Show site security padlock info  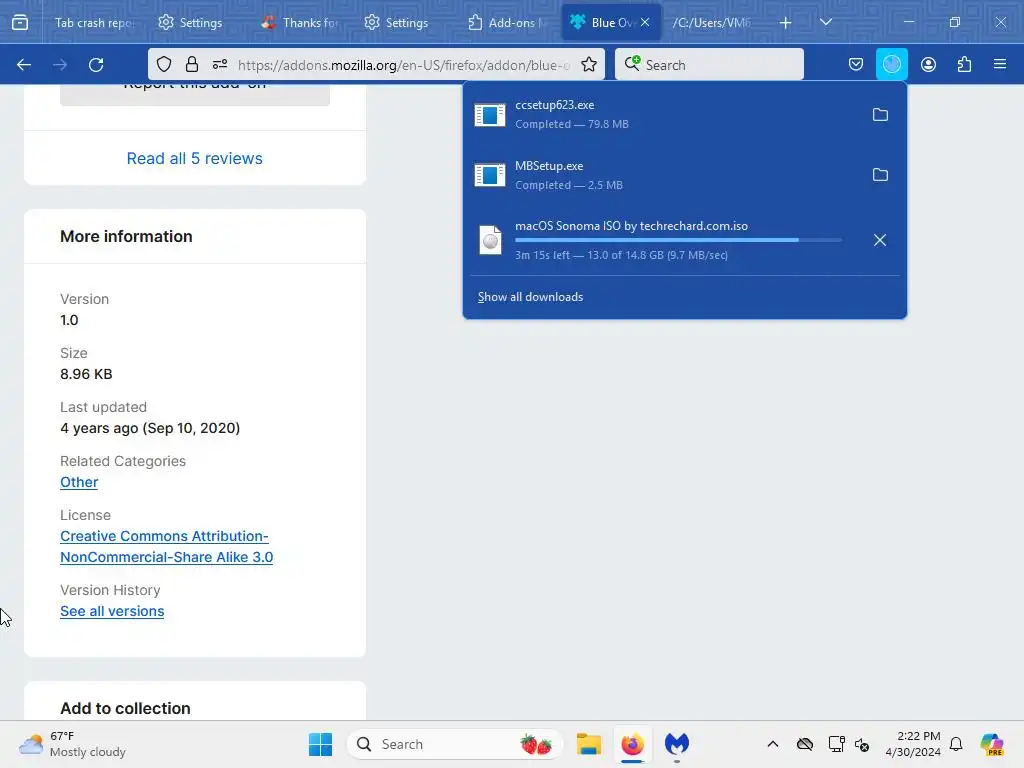pyautogui.click(x=191, y=64)
